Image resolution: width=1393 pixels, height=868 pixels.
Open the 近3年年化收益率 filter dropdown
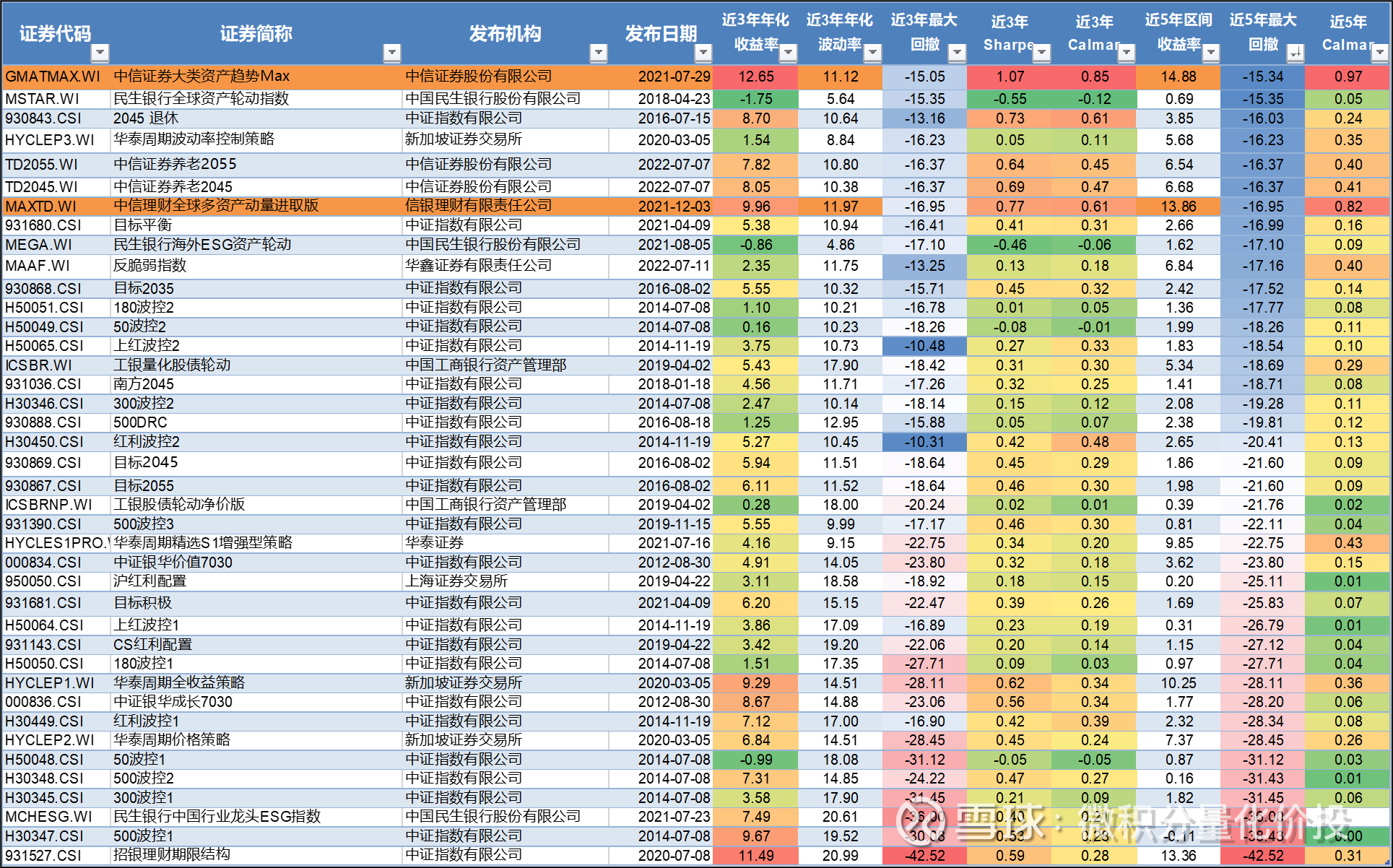(789, 53)
